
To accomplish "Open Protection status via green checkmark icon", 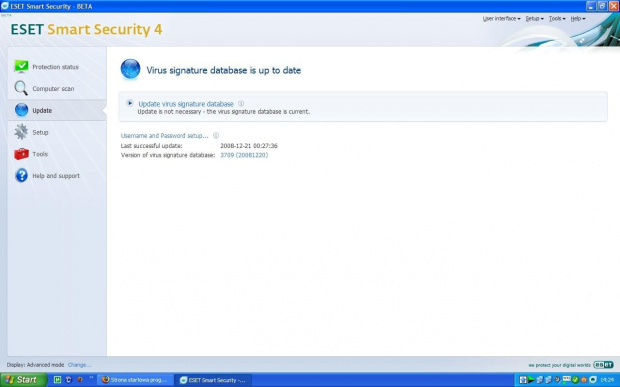I will click(21, 66).
